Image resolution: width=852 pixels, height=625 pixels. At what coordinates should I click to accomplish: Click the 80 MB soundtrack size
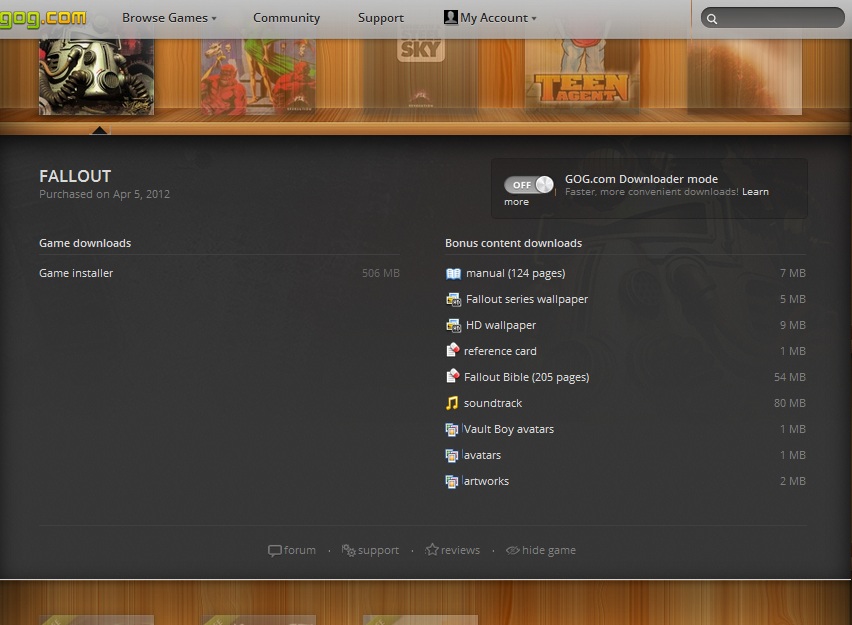pyautogui.click(x=790, y=403)
